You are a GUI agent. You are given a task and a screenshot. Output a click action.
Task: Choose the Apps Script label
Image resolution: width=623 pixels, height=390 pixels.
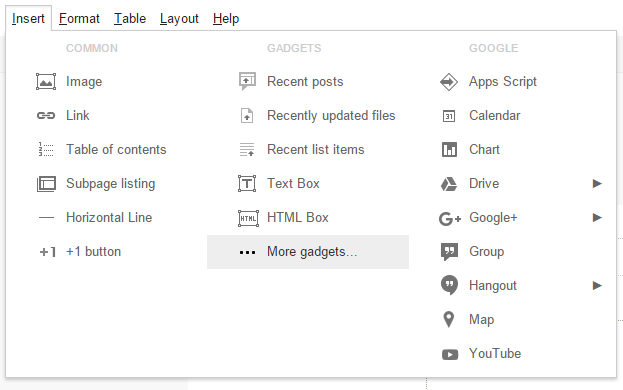click(x=503, y=82)
